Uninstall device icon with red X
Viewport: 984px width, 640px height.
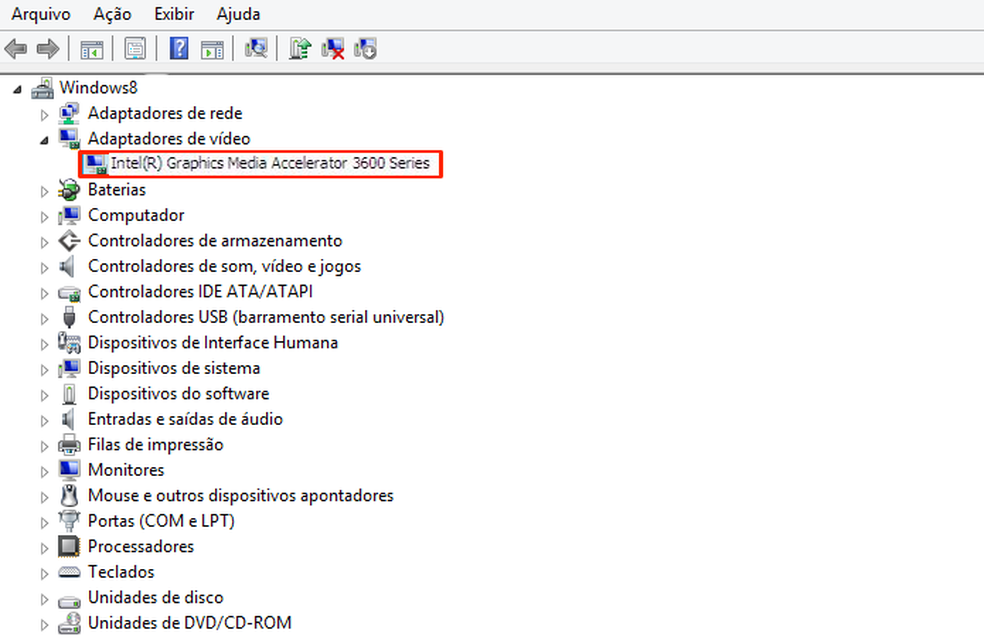pyautogui.click(x=333, y=48)
